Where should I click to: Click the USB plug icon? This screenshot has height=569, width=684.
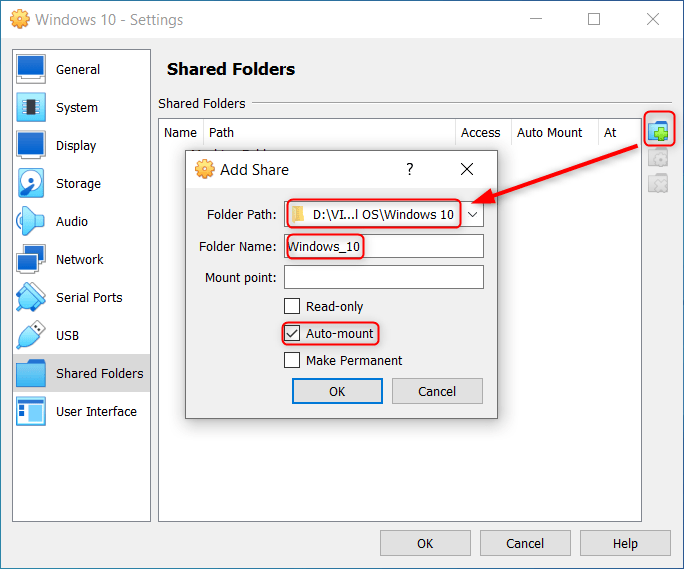pyautogui.click(x=31, y=335)
